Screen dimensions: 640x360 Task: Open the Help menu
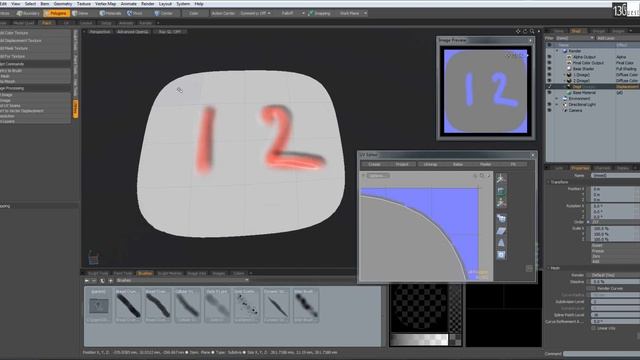tap(199, 4)
